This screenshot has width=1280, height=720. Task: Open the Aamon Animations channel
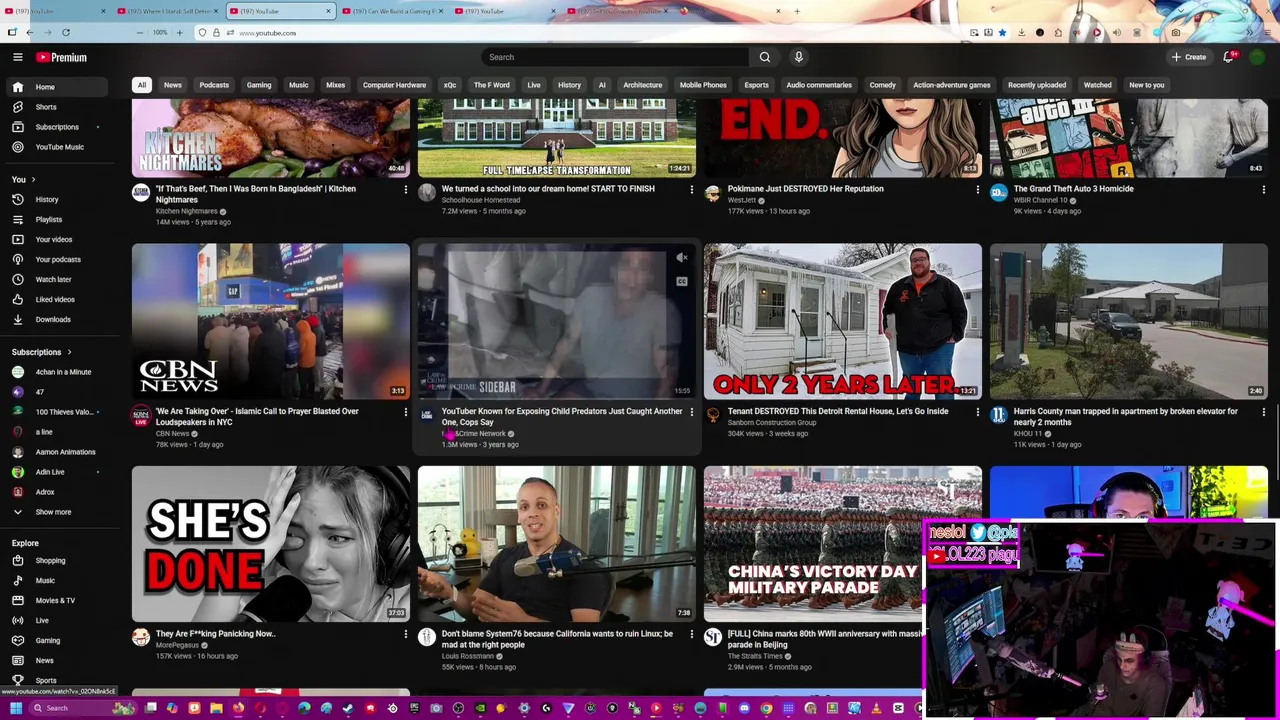pyautogui.click(x=56, y=452)
